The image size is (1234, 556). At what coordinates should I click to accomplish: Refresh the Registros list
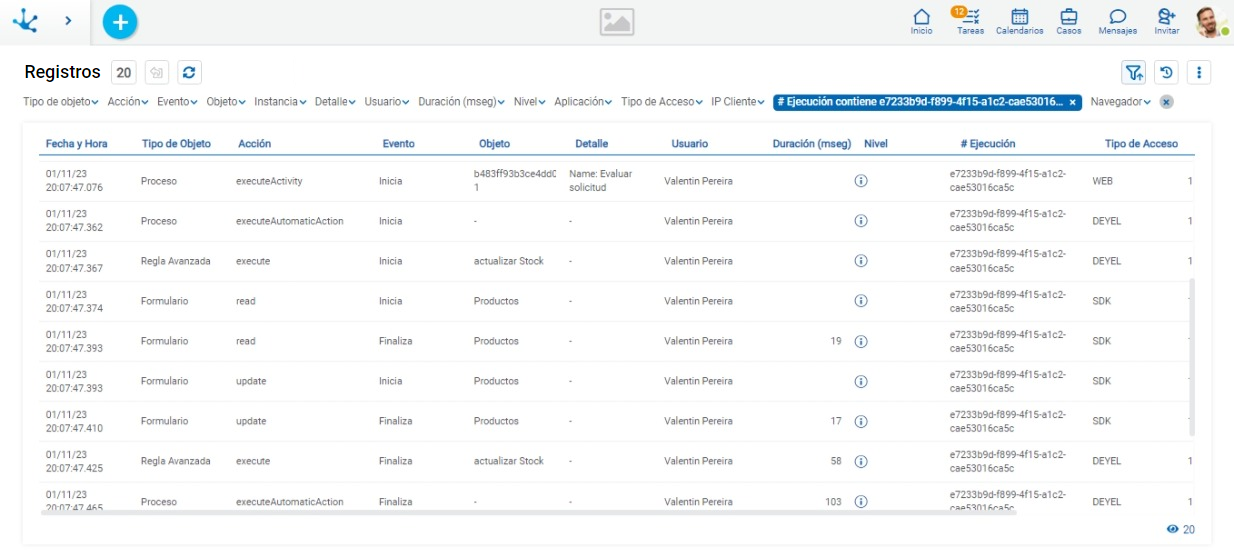pos(190,72)
